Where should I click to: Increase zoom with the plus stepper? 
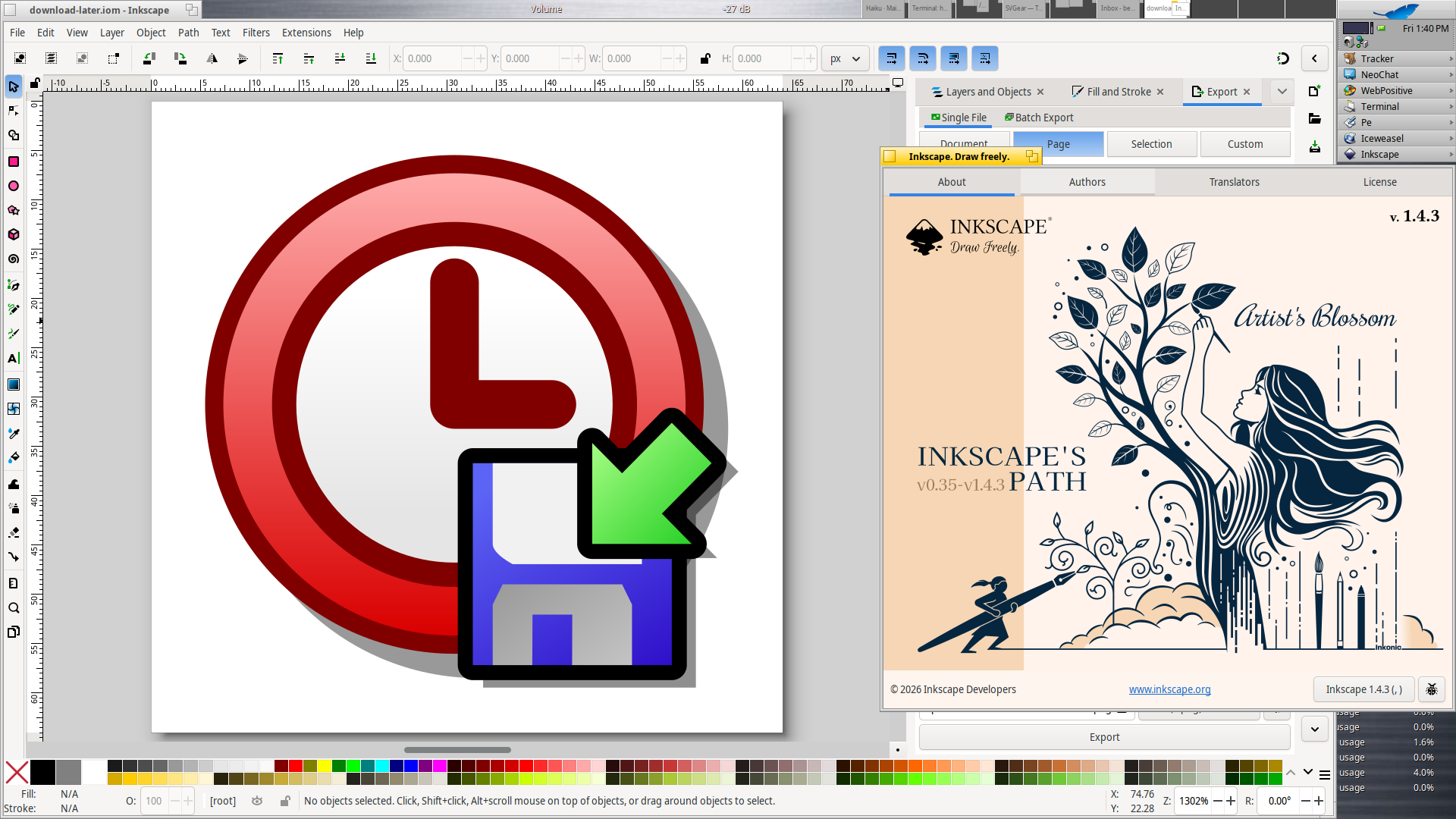1231,801
